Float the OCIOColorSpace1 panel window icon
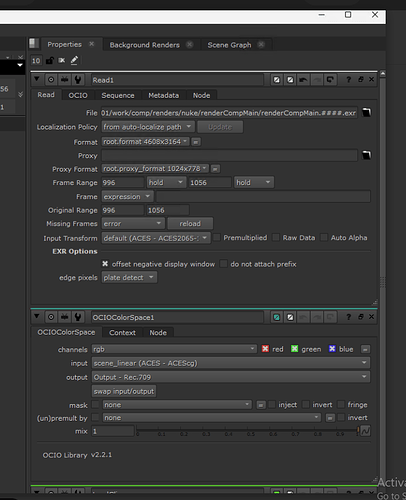Screen dimensions: 406x500 pos(361,317)
